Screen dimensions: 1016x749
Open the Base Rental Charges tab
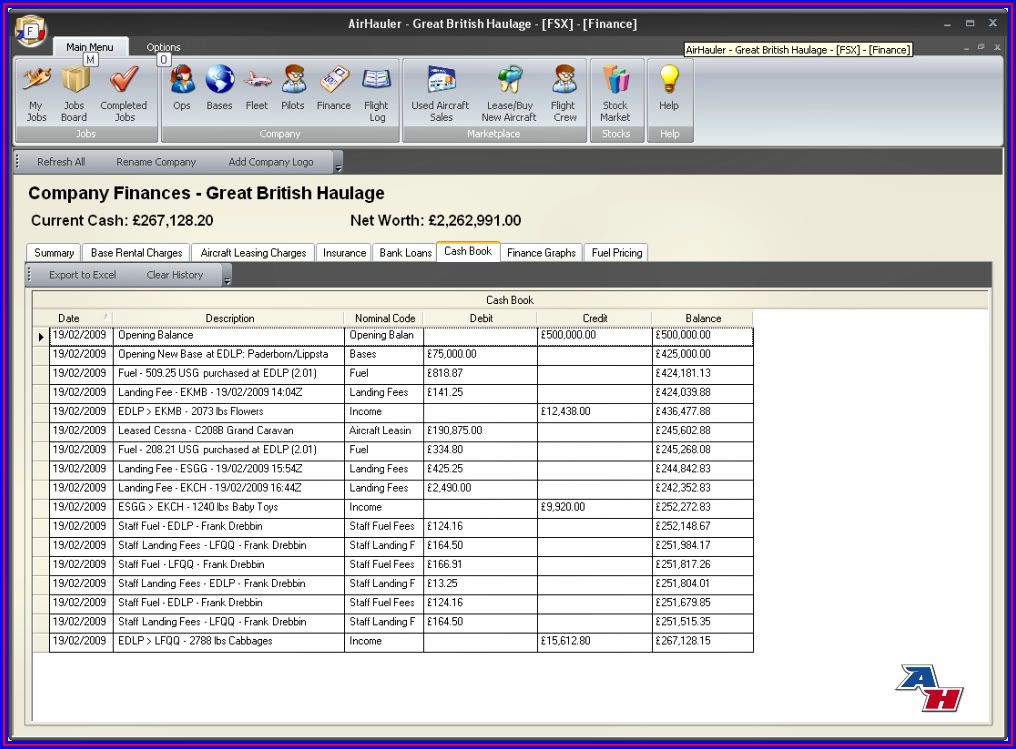137,253
